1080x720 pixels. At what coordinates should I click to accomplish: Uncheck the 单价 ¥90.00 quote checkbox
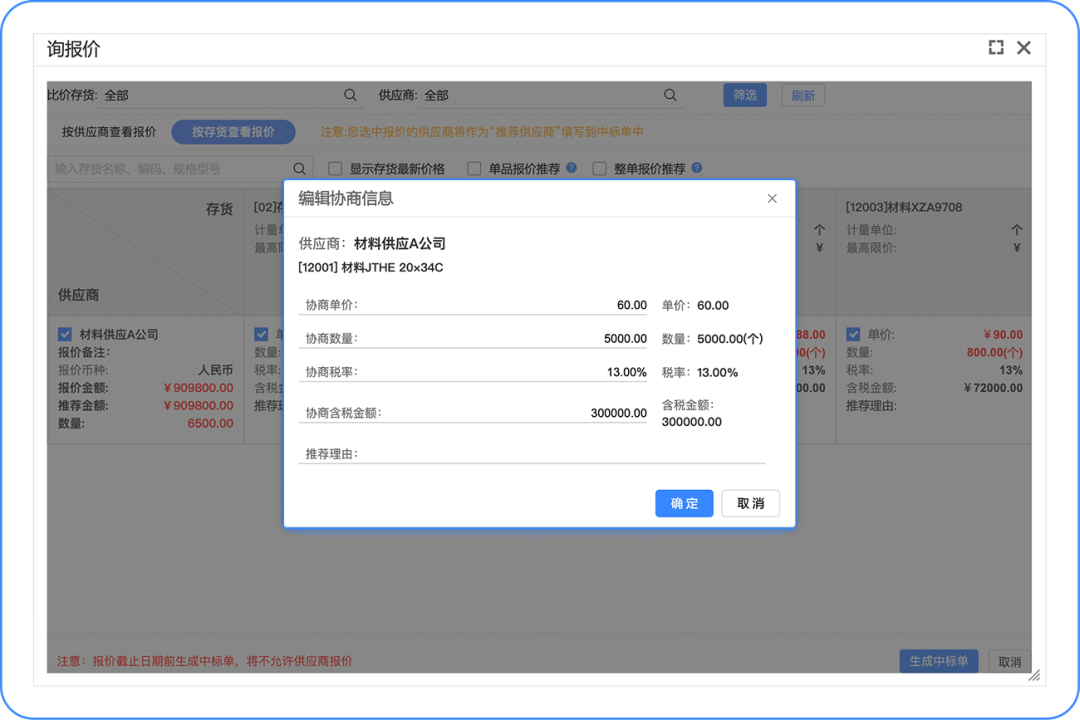(x=853, y=334)
